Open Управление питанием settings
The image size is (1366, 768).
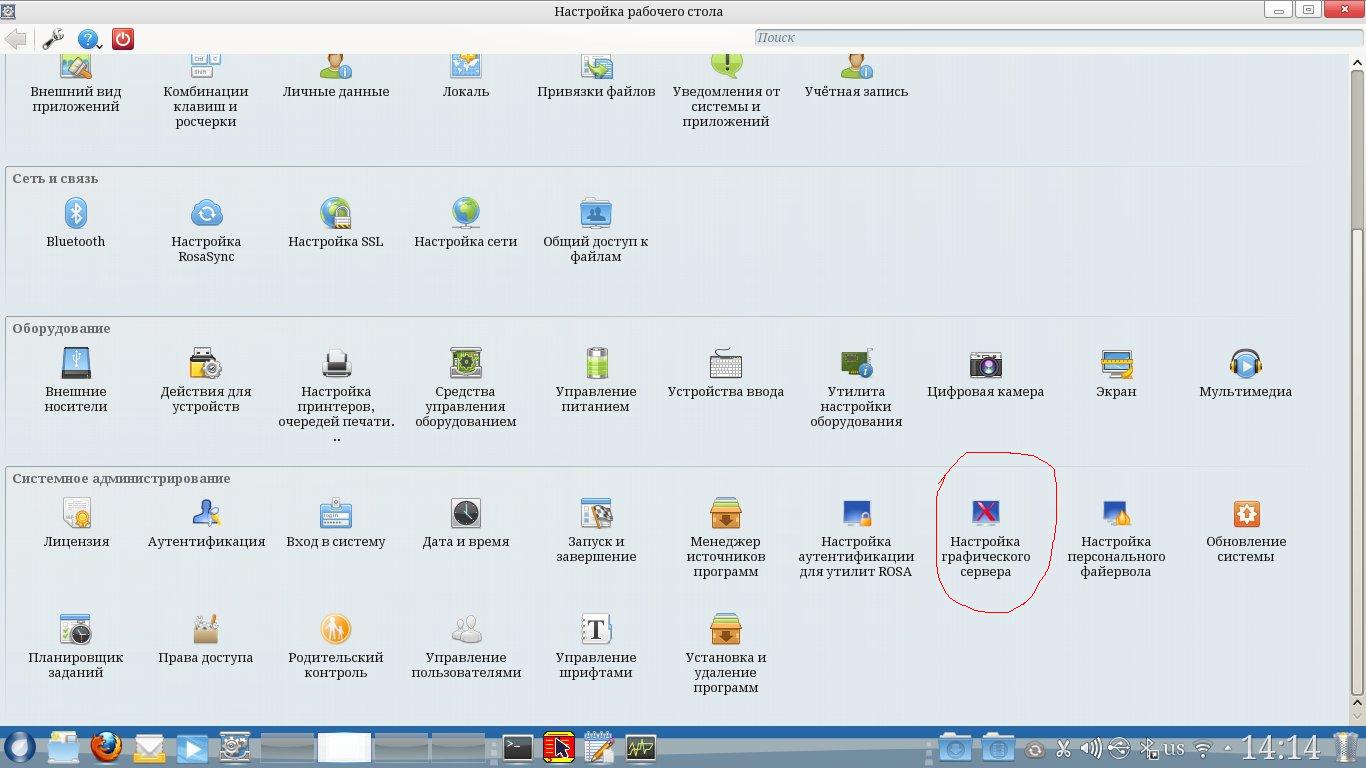pos(596,380)
